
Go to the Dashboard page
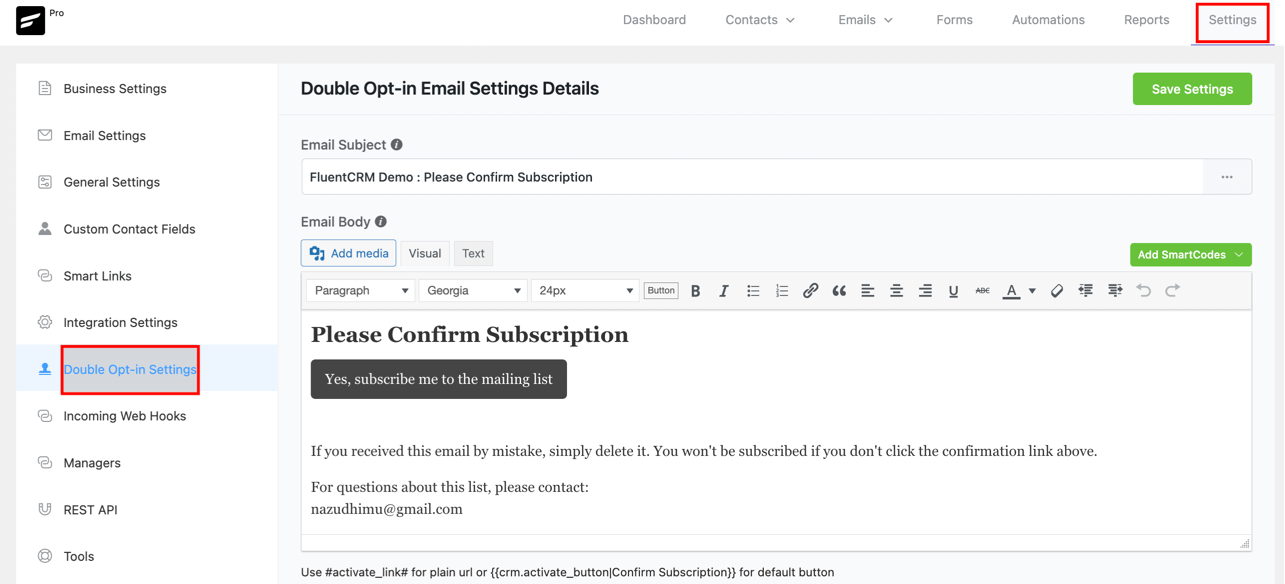654,20
